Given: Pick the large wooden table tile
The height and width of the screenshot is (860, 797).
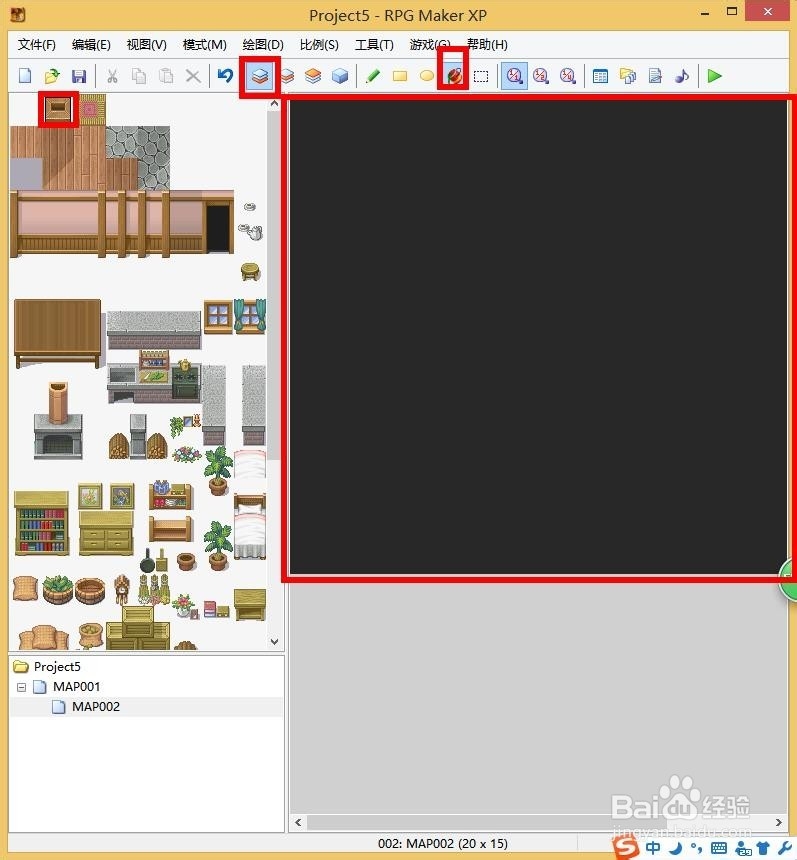Looking at the screenshot, I should (x=58, y=333).
